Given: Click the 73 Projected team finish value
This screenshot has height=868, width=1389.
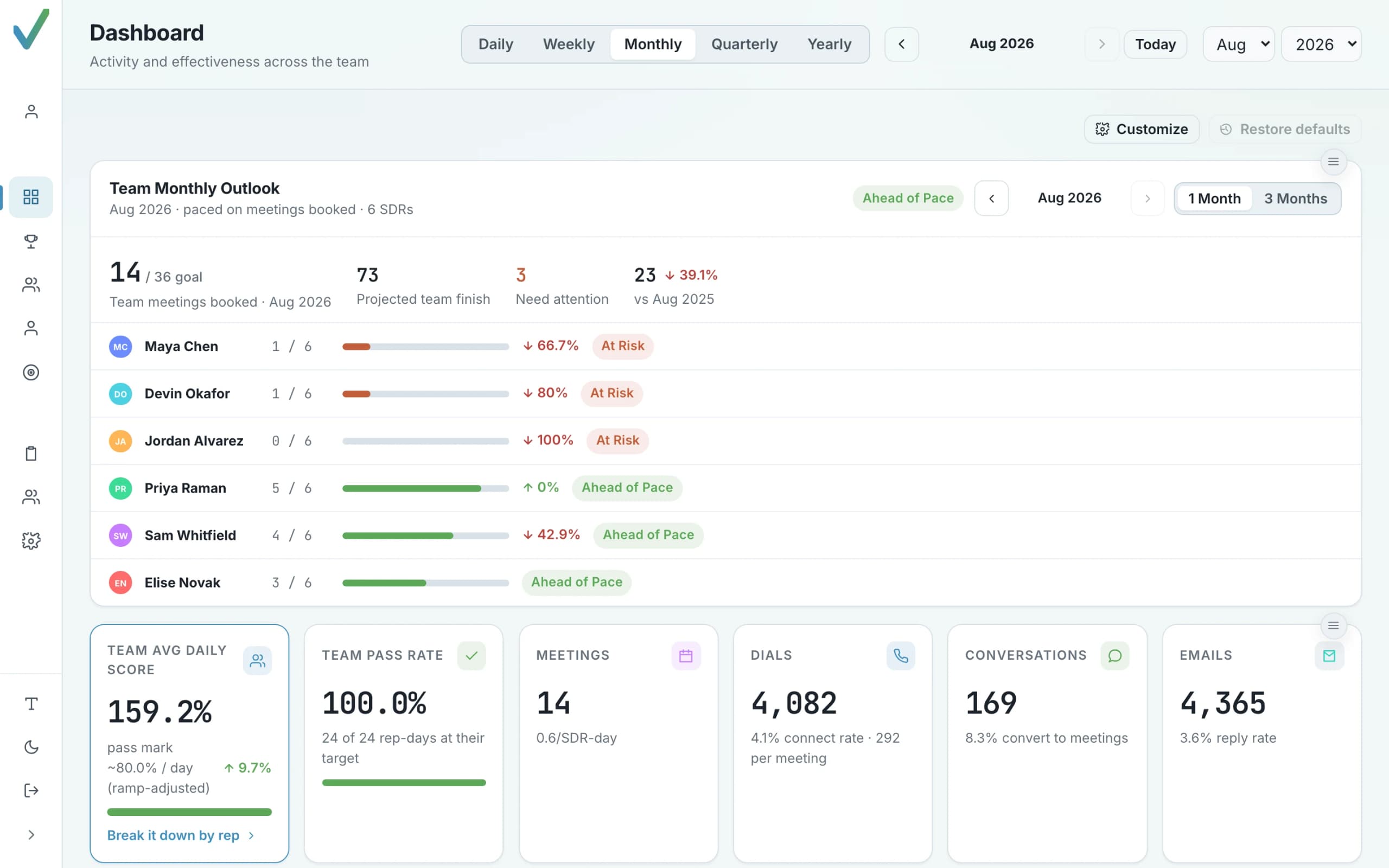Looking at the screenshot, I should pyautogui.click(x=367, y=275).
